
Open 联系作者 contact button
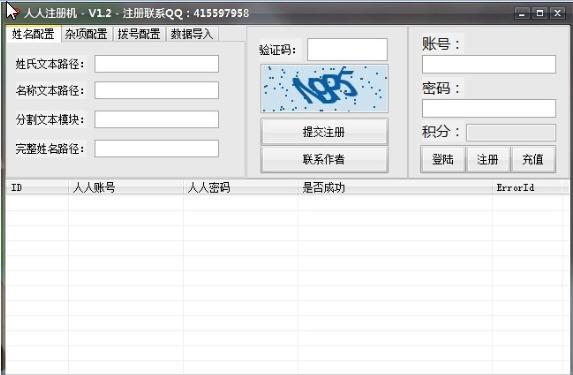325,159
